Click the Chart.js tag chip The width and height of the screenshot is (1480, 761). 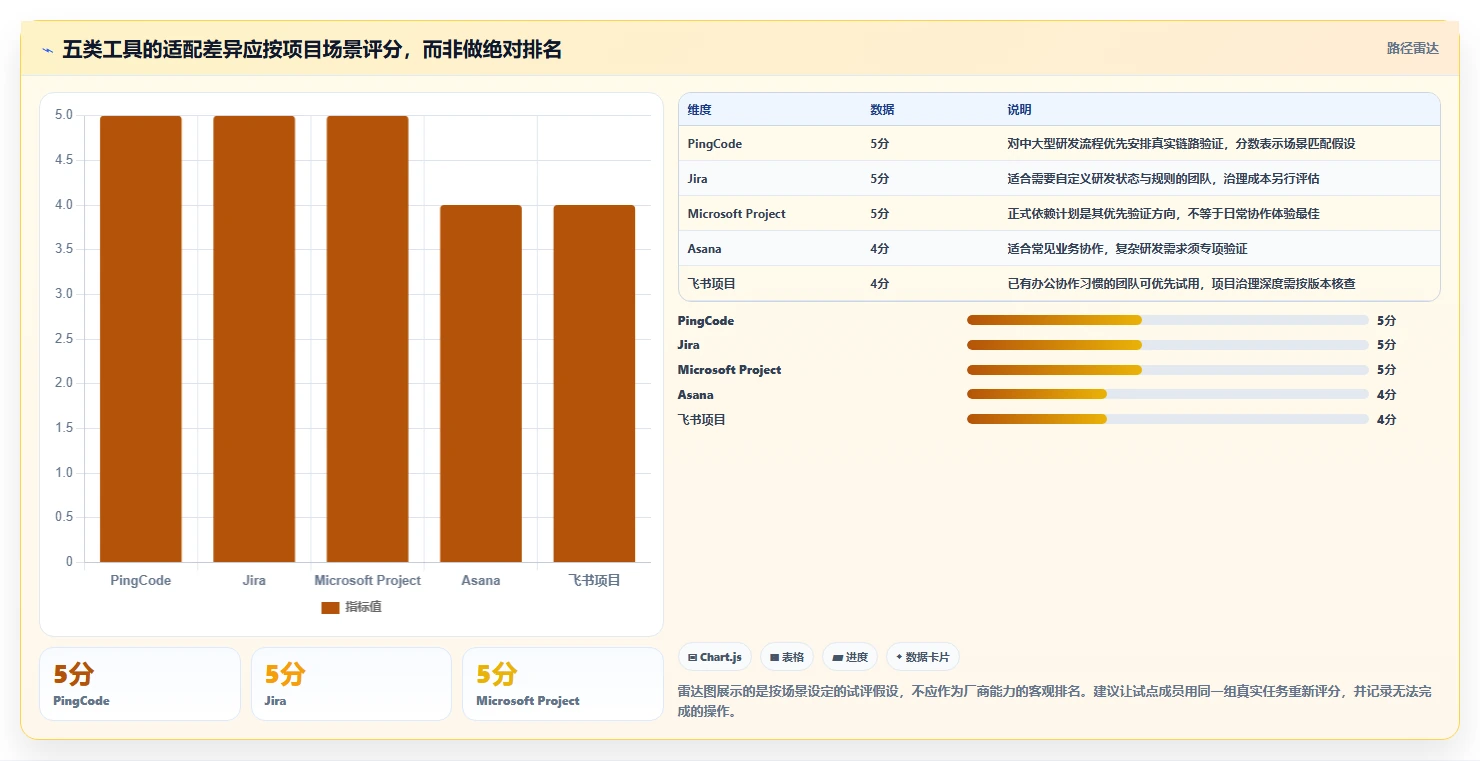(715, 657)
